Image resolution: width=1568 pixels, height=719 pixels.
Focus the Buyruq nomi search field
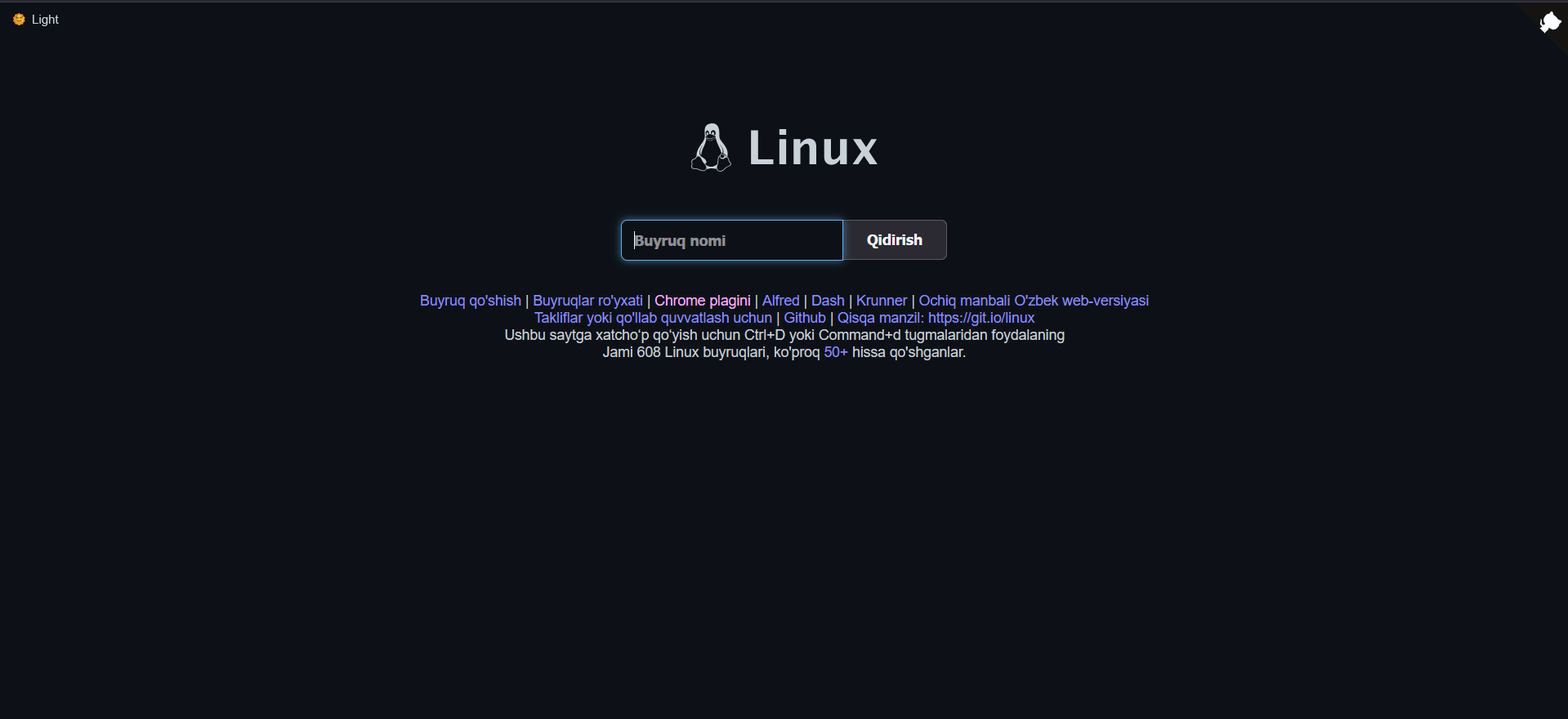[x=731, y=240]
